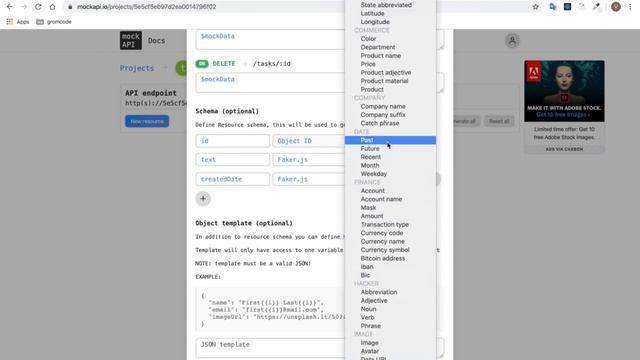
Task: Click the browser back arrow
Action: coord(10,7)
